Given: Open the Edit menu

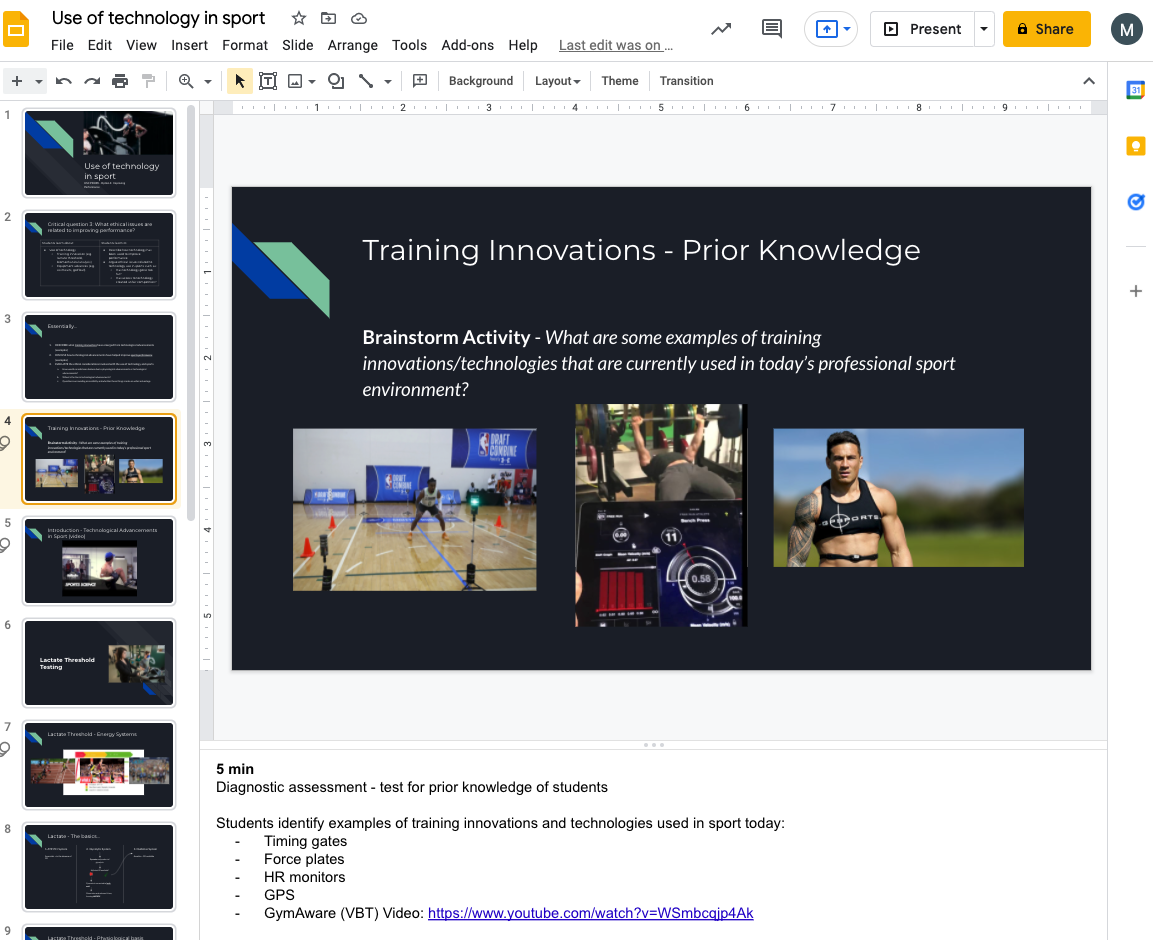Looking at the screenshot, I should (99, 45).
